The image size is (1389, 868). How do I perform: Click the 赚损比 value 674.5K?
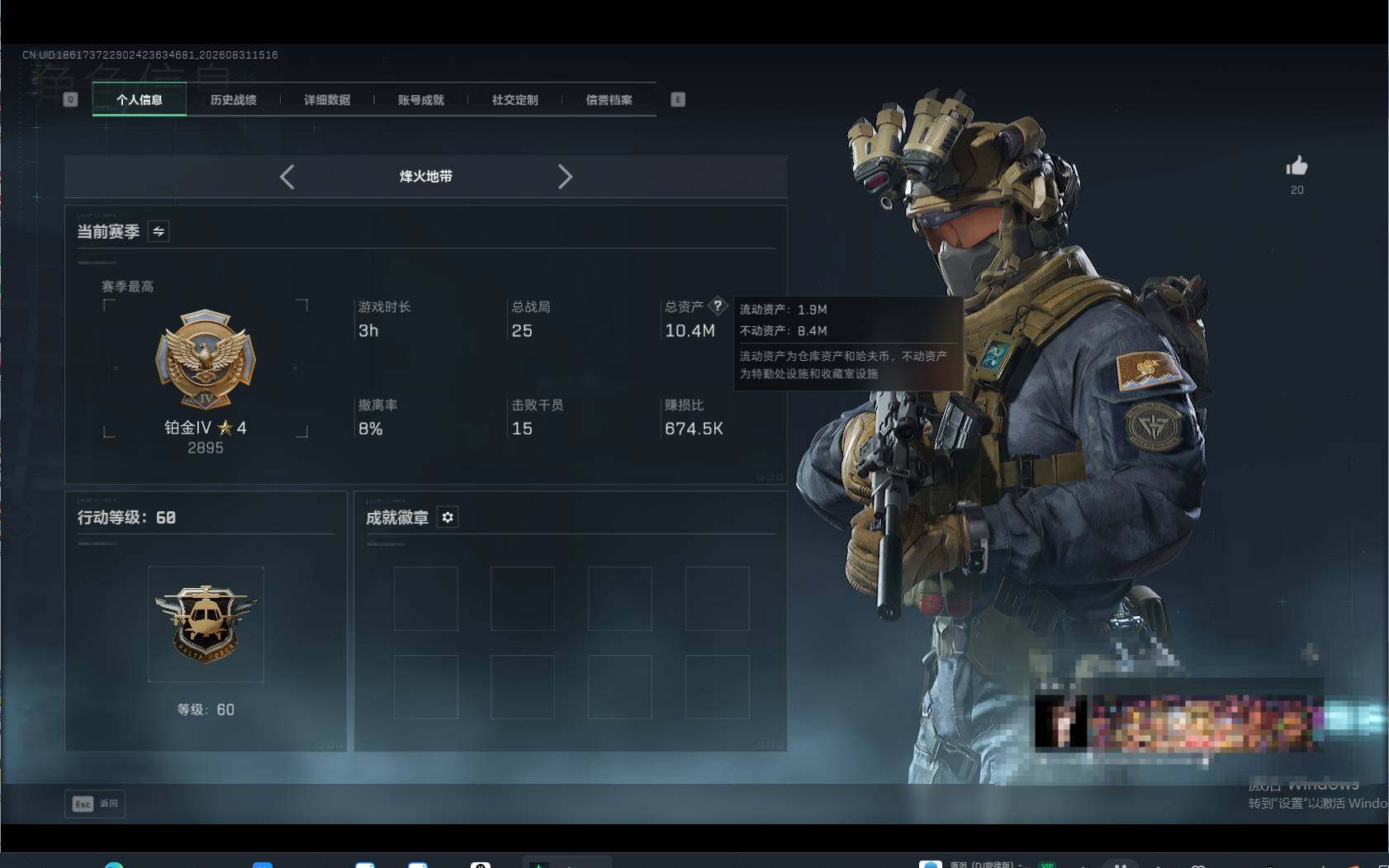click(x=694, y=429)
